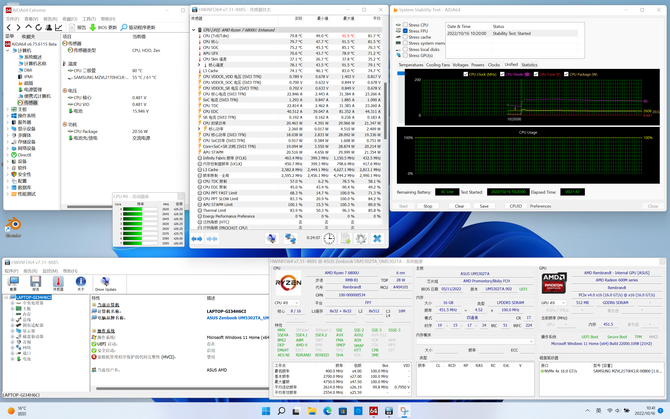Toggle CPU Clock (MHz) graph checkbox
Viewport: 670px width, 419px height.
coord(466,74)
